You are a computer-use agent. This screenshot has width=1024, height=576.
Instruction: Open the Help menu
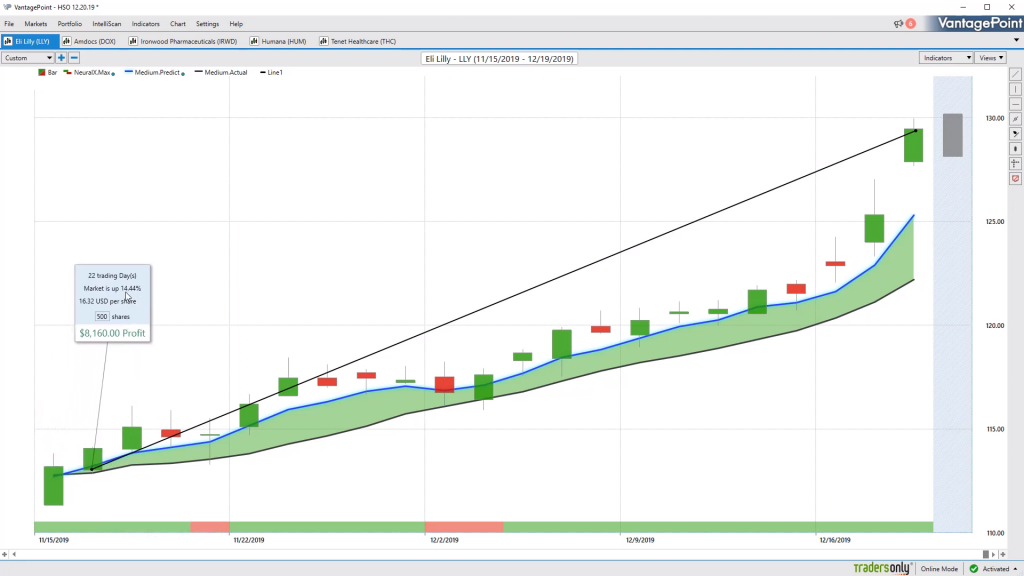point(236,24)
